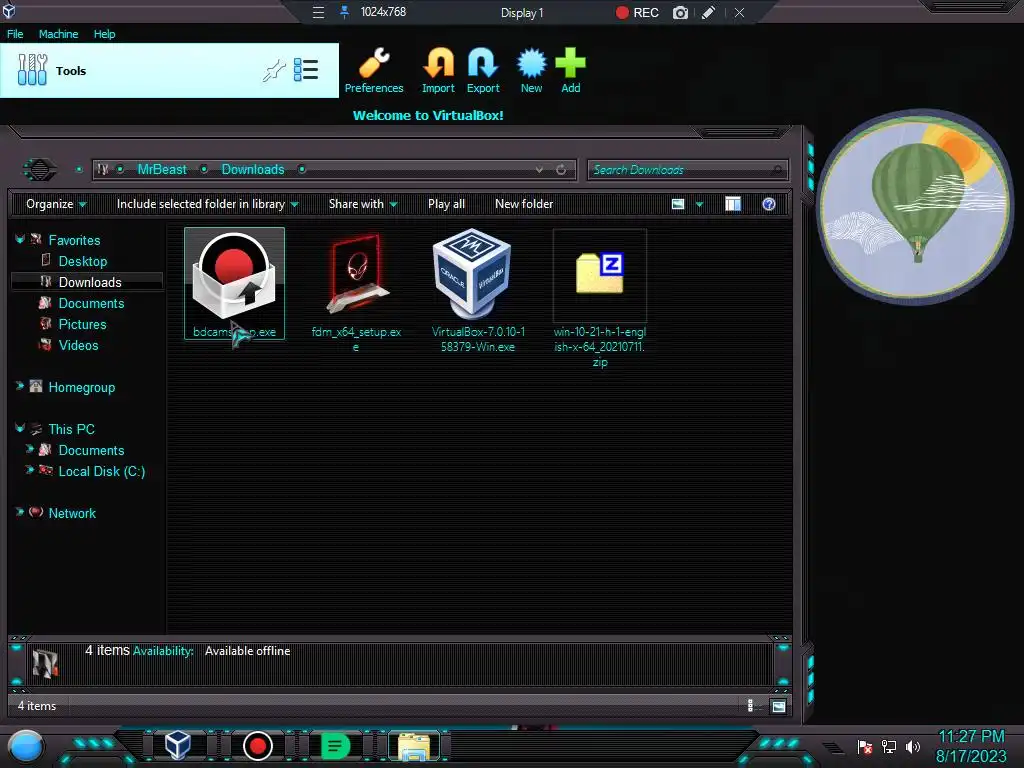Select bdcamsetup.exe file icon
Screen dimensions: 1024x768
click(x=234, y=283)
